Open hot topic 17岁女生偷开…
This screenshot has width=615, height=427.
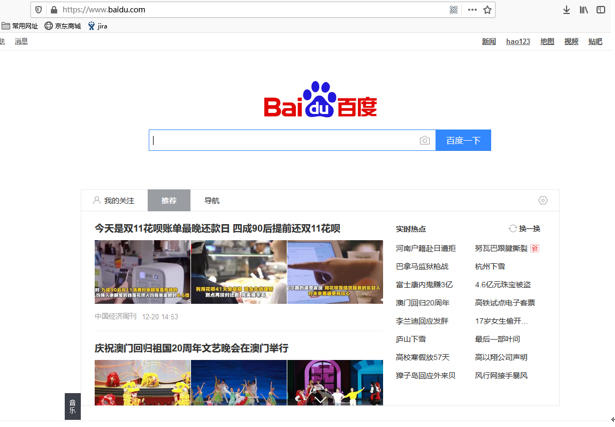click(x=501, y=321)
